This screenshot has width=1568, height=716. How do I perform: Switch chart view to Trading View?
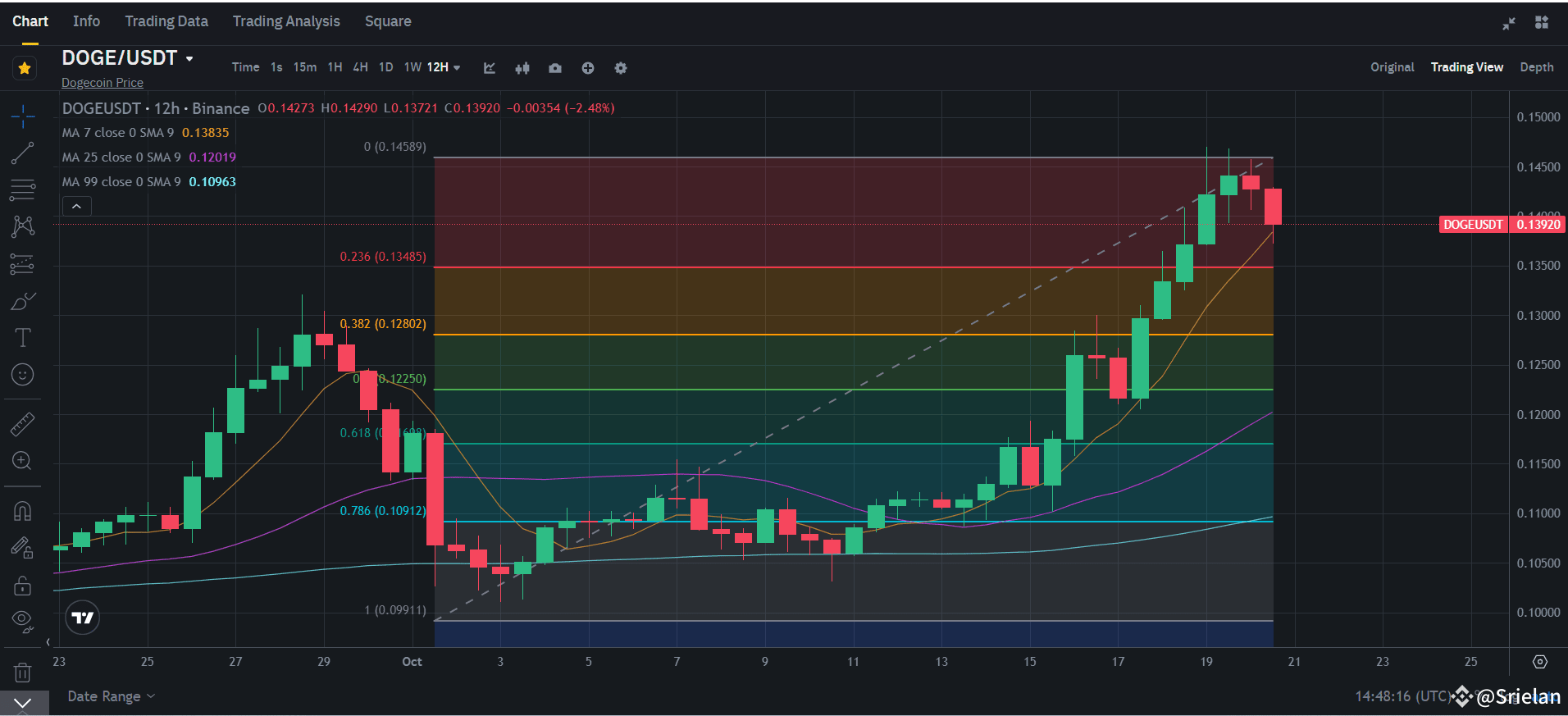[x=1467, y=67]
